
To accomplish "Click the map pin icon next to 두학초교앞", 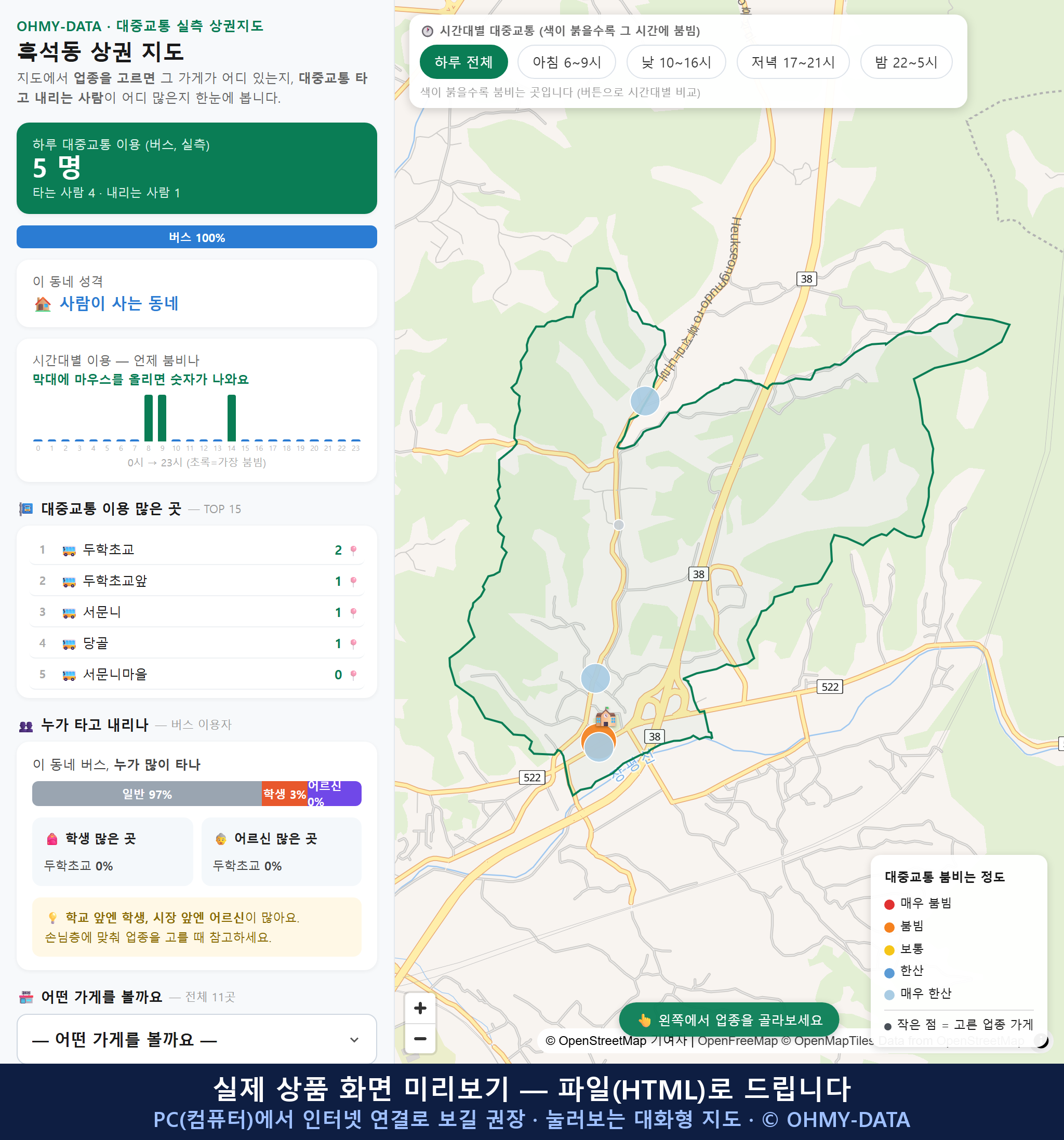I will click(353, 582).
